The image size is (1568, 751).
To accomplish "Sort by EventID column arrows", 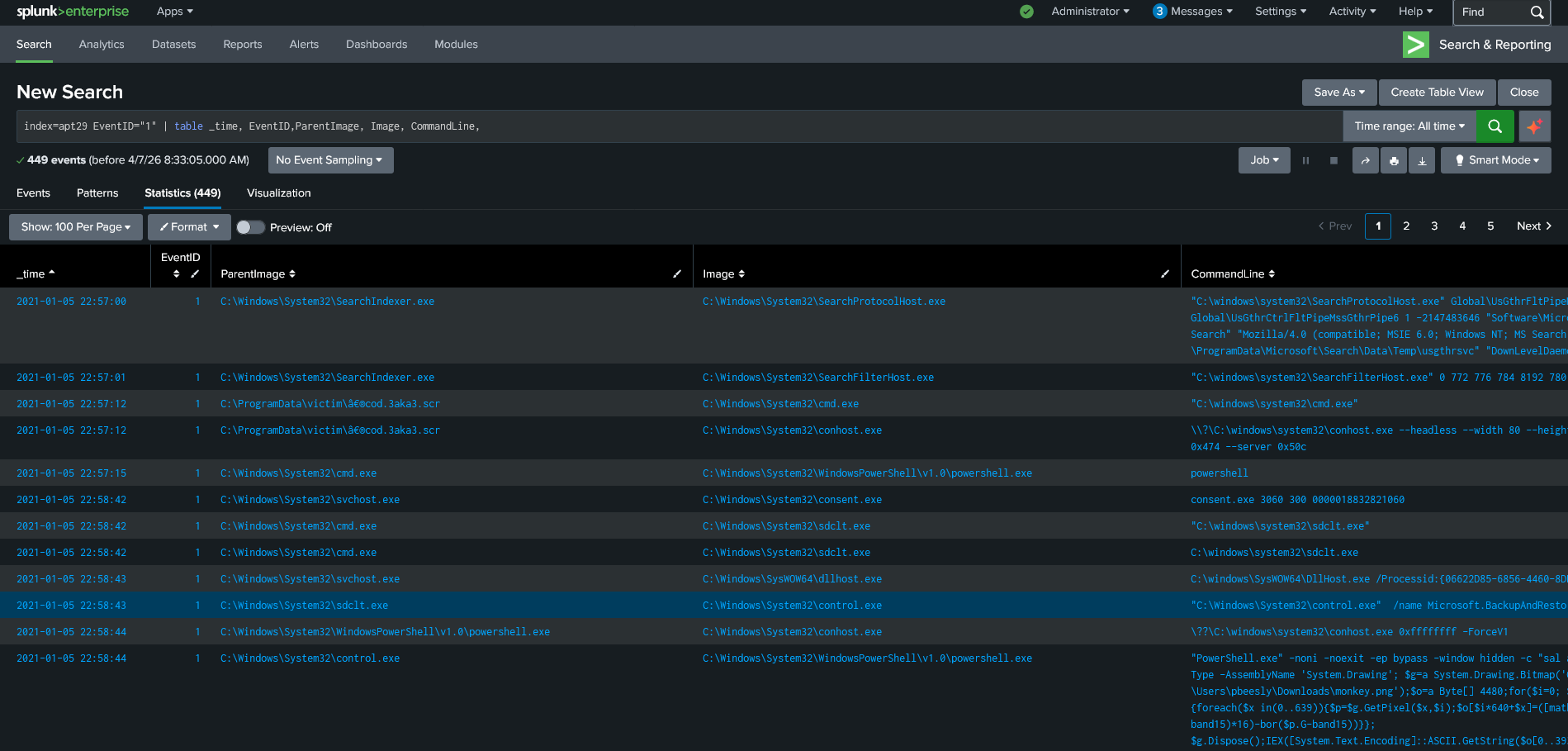I will (x=177, y=274).
